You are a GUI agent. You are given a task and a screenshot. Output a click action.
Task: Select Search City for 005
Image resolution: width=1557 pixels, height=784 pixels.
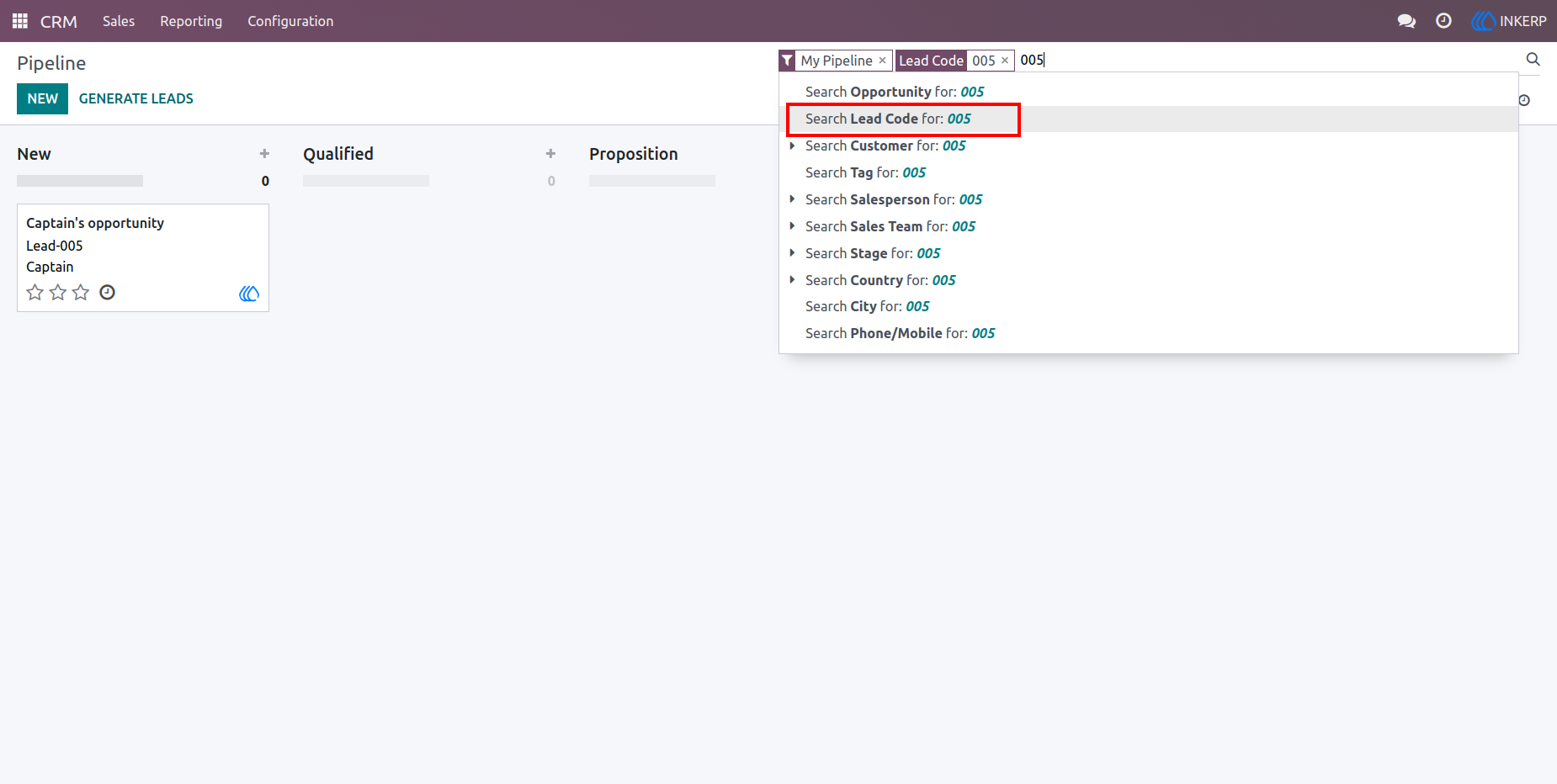[x=1148, y=306]
